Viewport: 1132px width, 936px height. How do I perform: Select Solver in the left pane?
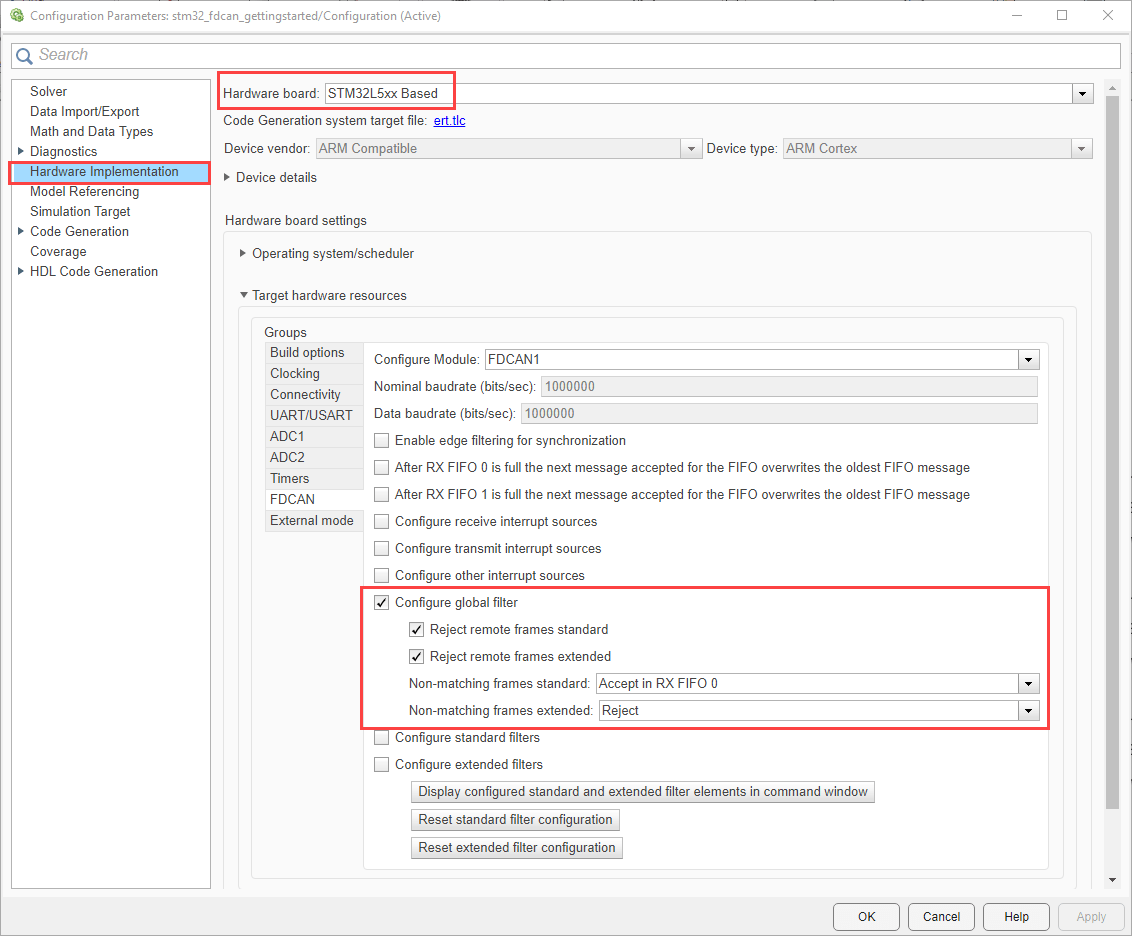coord(48,92)
